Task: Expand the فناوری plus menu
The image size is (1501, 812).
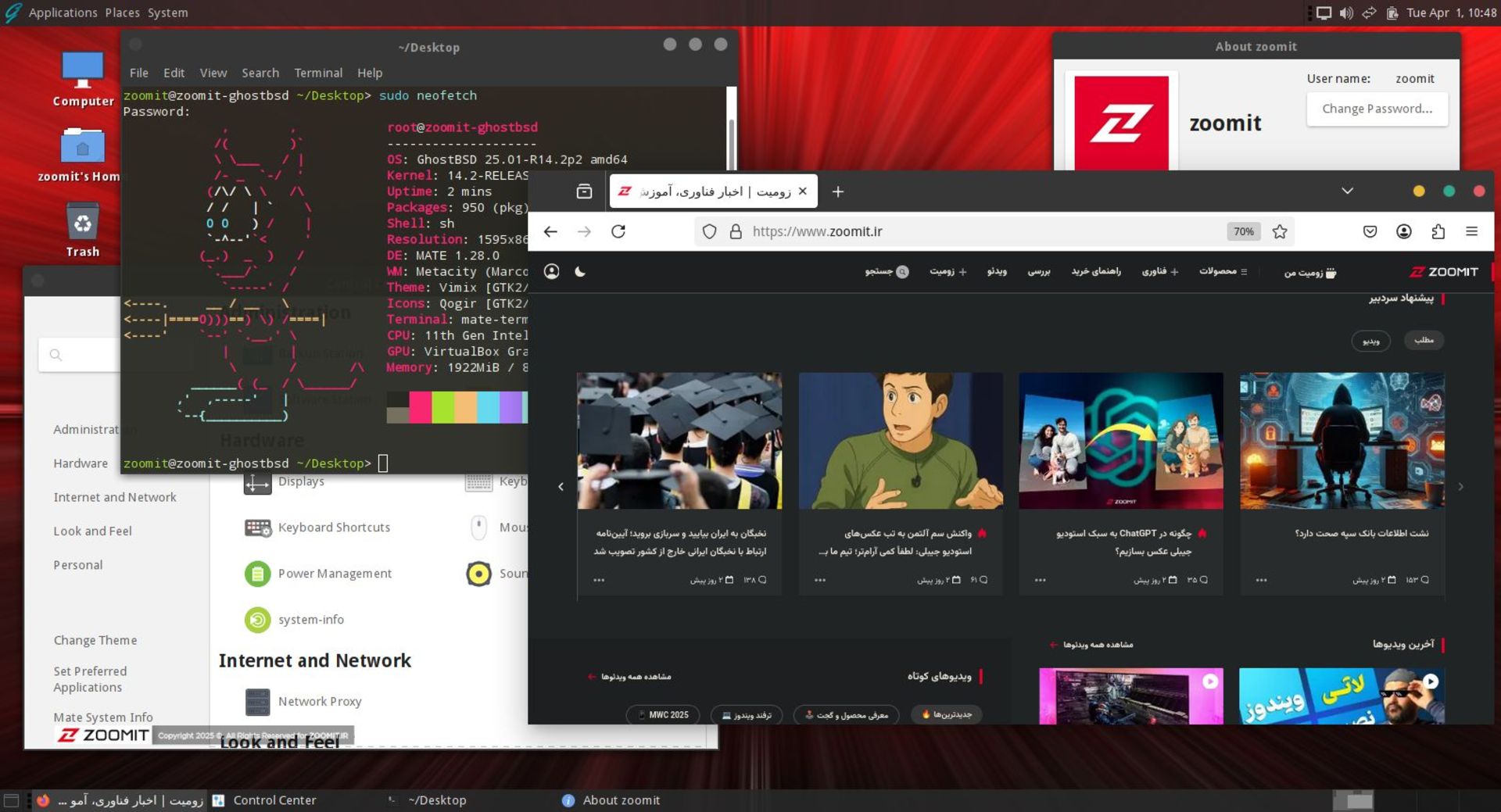Action: (x=1159, y=271)
